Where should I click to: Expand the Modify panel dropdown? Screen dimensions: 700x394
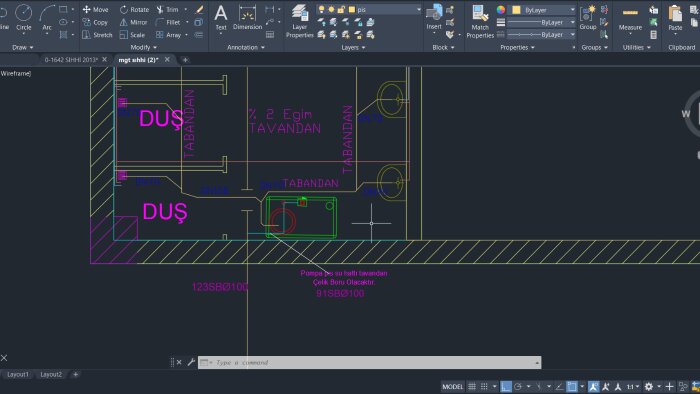click(144, 47)
